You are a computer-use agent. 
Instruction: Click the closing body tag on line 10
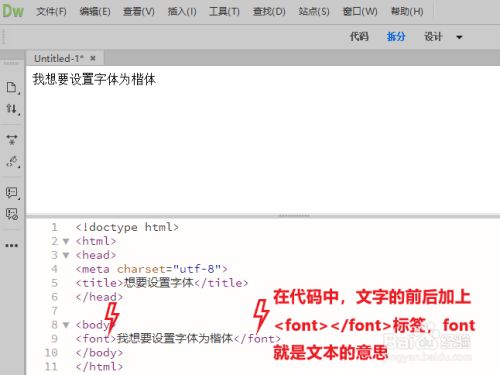tap(99, 353)
